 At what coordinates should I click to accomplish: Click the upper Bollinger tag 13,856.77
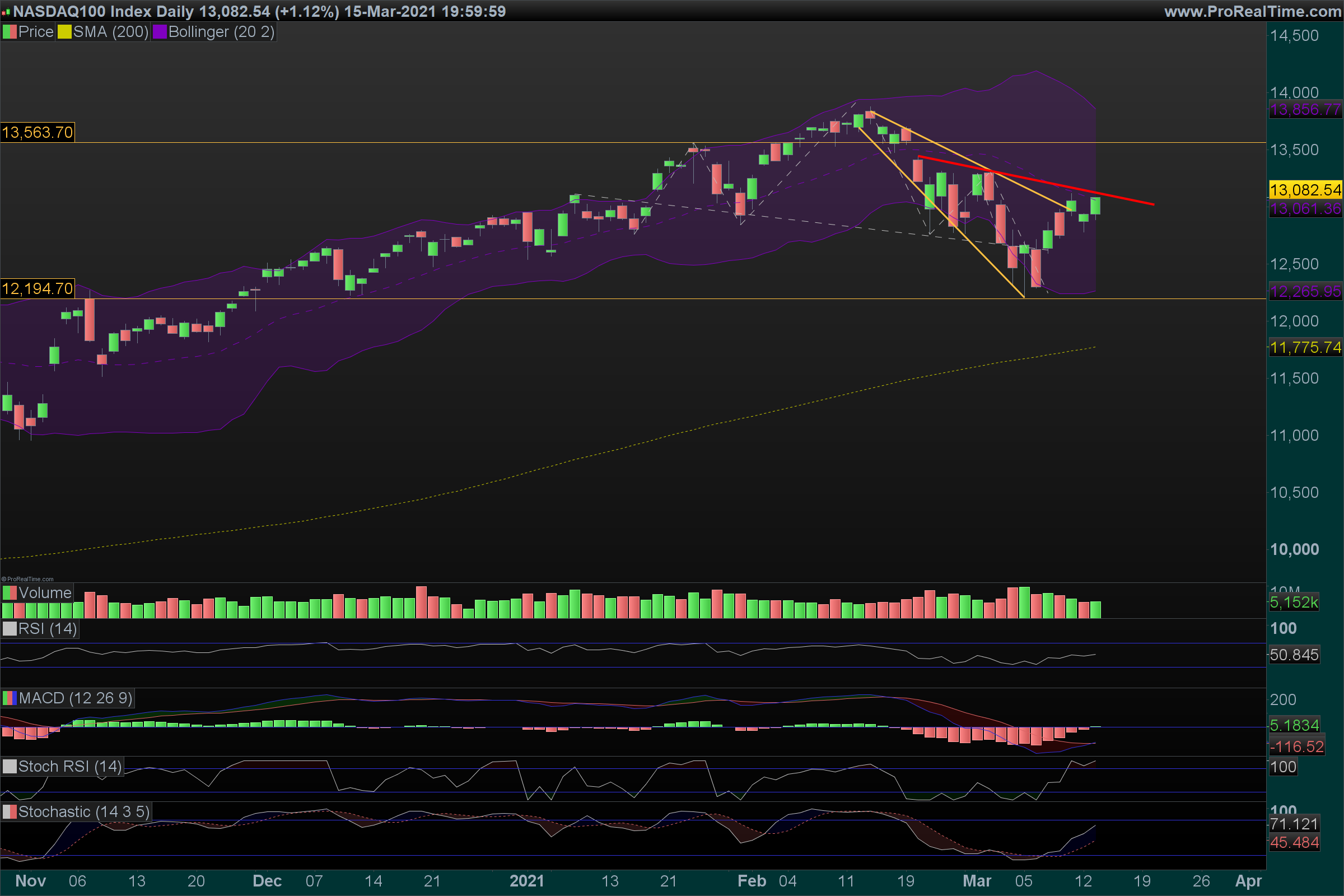[x=1305, y=109]
